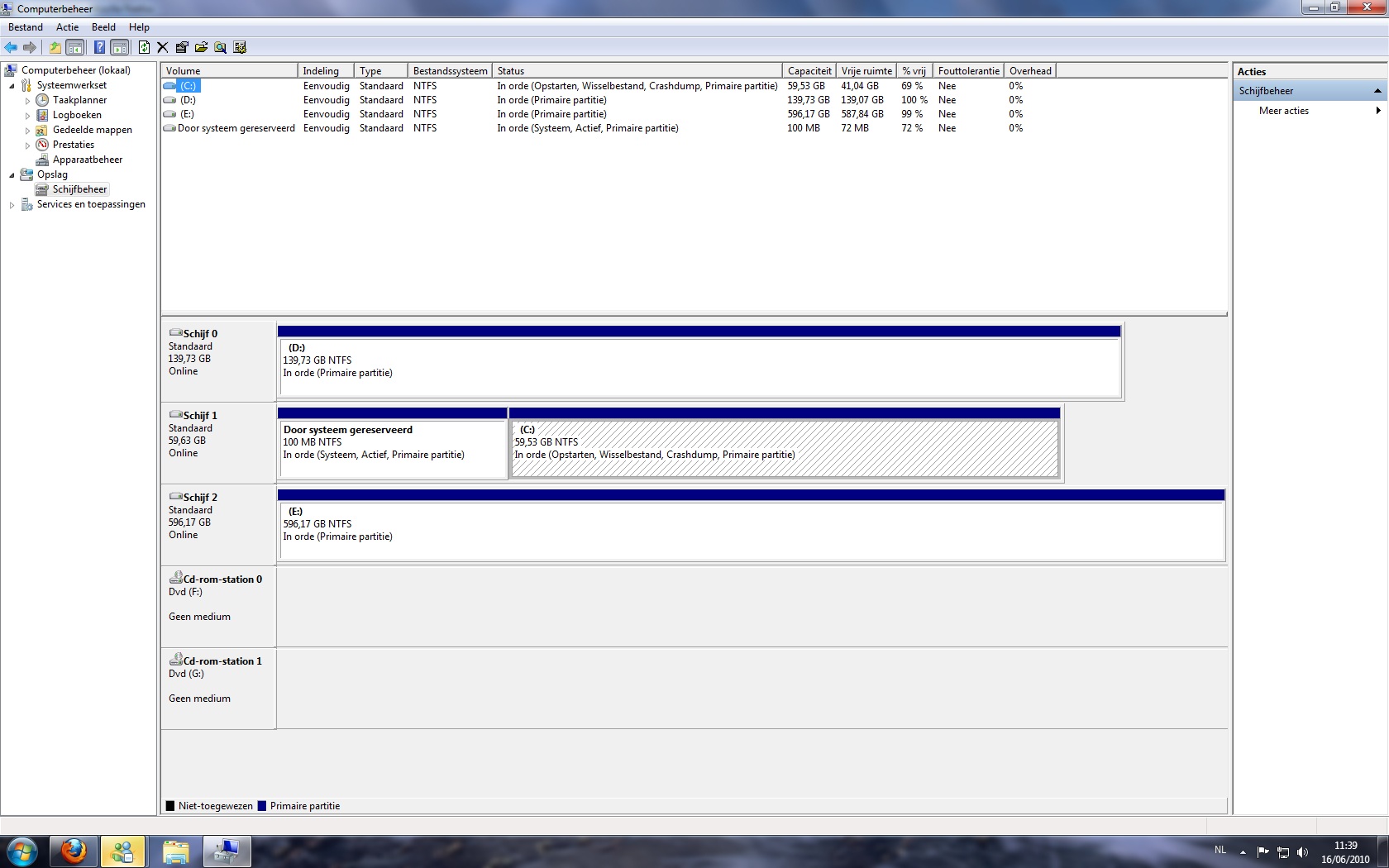Expand the Services en toepassingen node
This screenshot has height=868, width=1389.
point(12,205)
